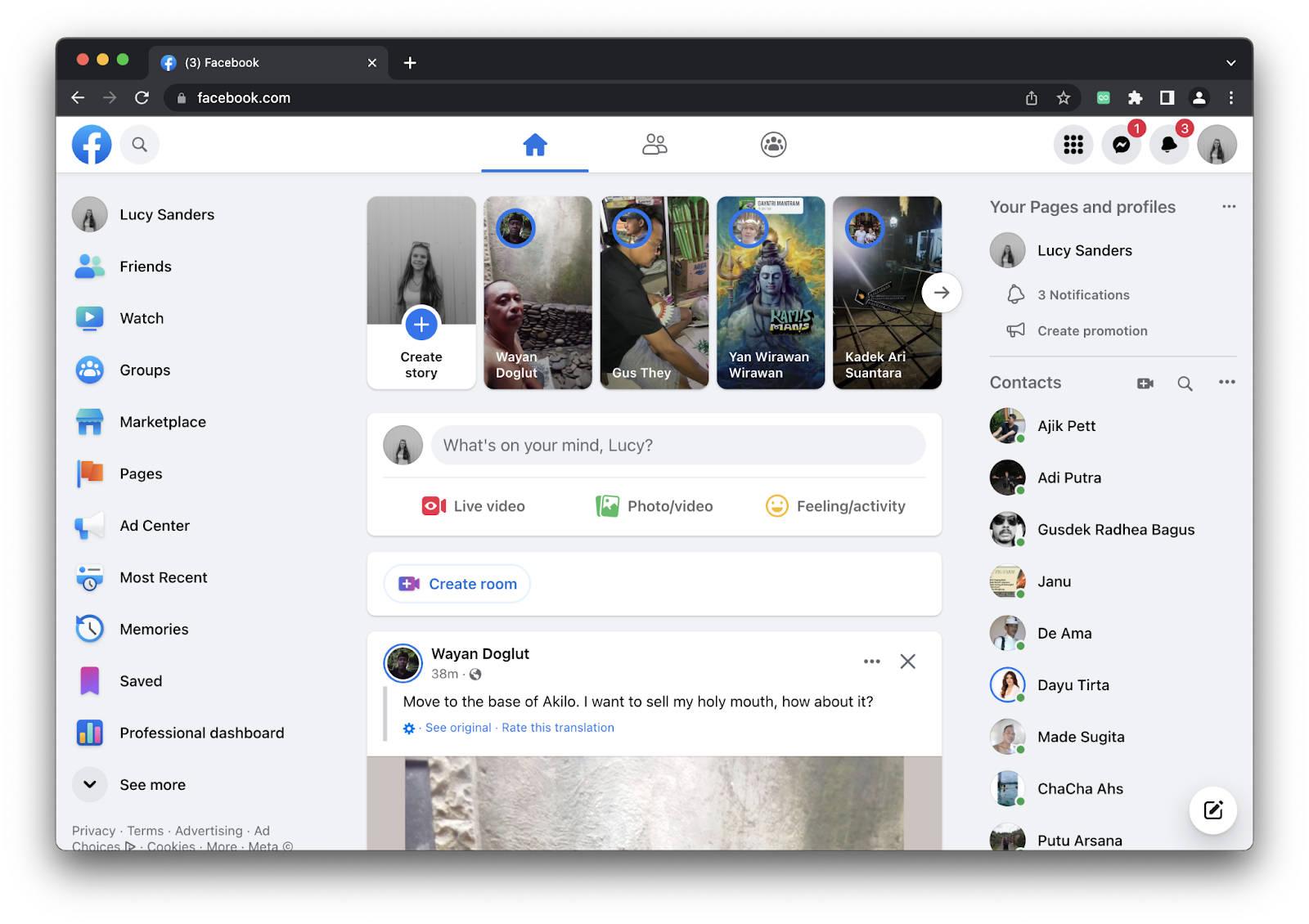The image size is (1309, 924).
Task: Open the nine-dot menu grid icon
Action: coord(1073,145)
